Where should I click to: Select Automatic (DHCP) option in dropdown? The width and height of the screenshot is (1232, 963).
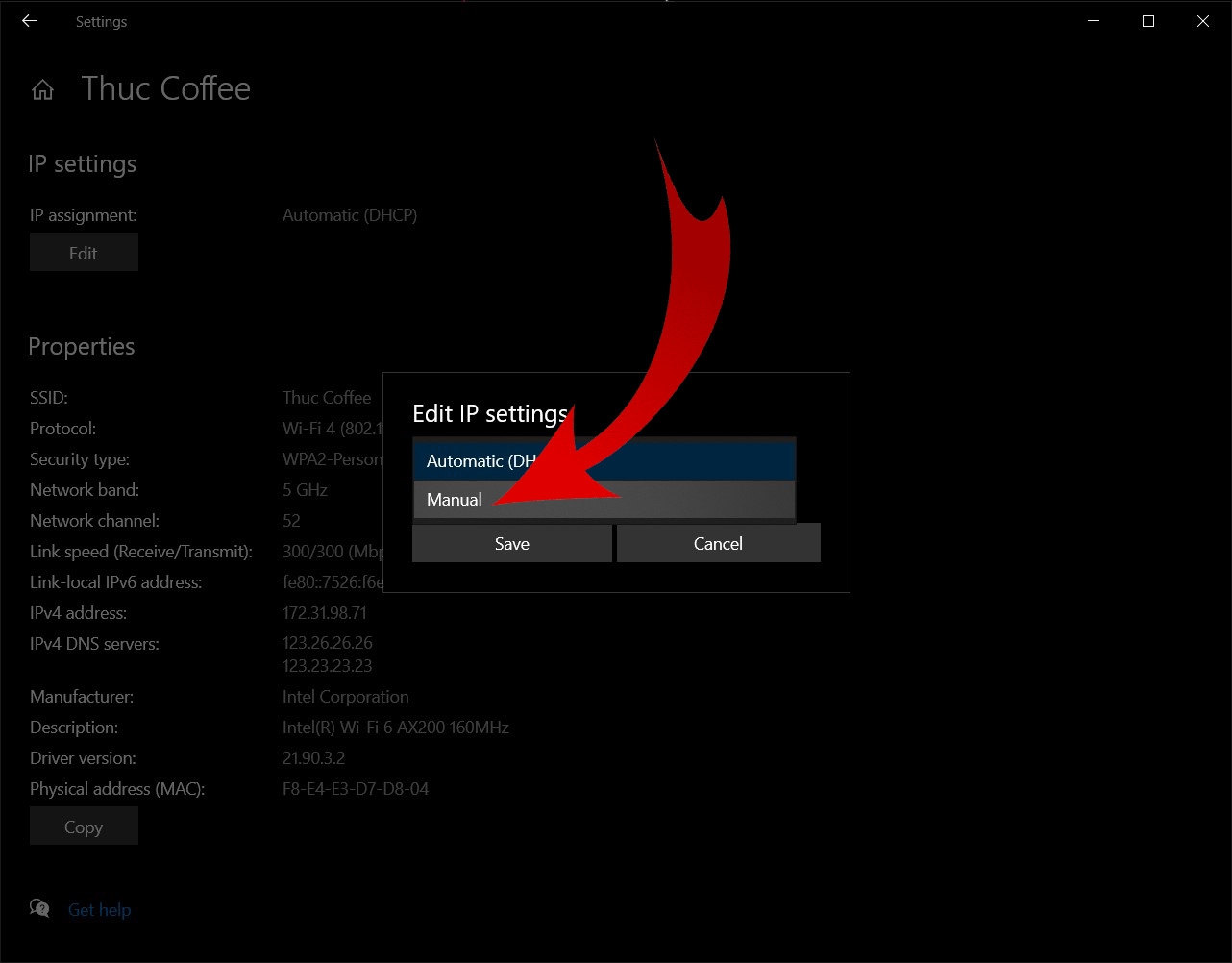pos(604,460)
